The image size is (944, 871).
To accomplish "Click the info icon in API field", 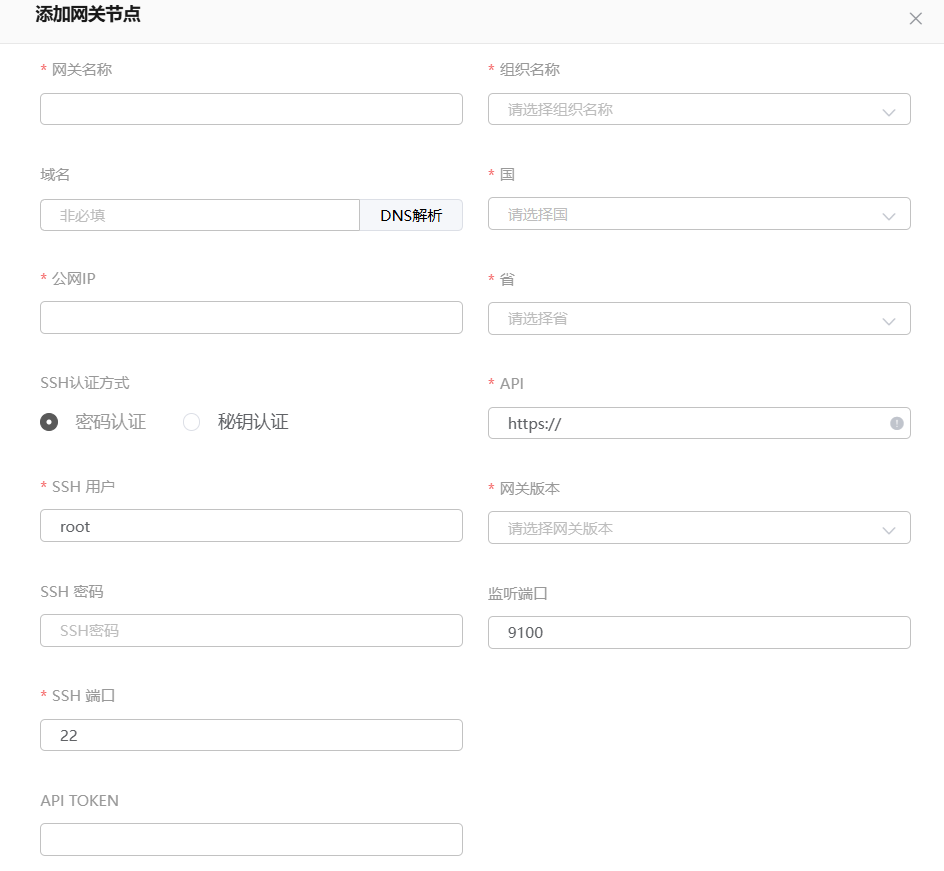I will click(x=896, y=423).
